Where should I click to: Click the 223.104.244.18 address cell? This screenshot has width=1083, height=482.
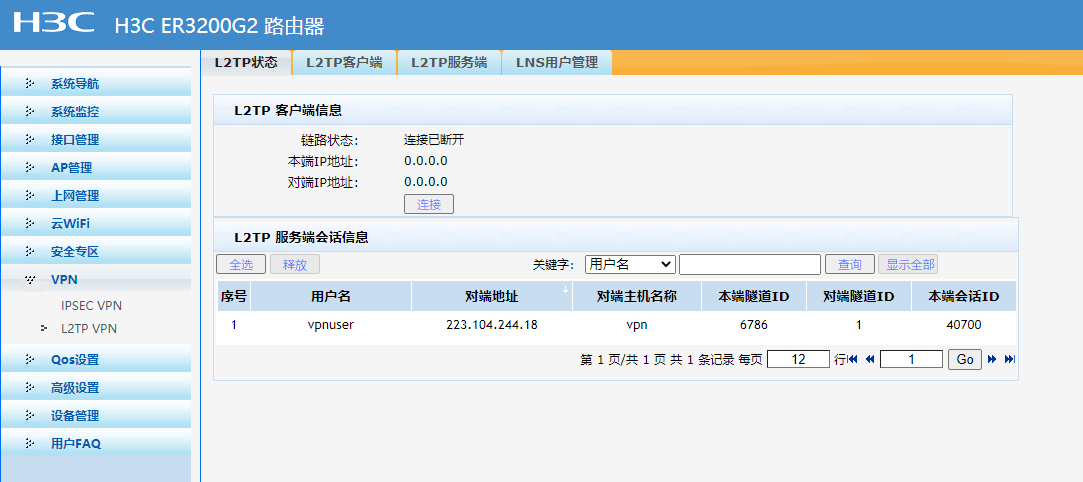(492, 325)
